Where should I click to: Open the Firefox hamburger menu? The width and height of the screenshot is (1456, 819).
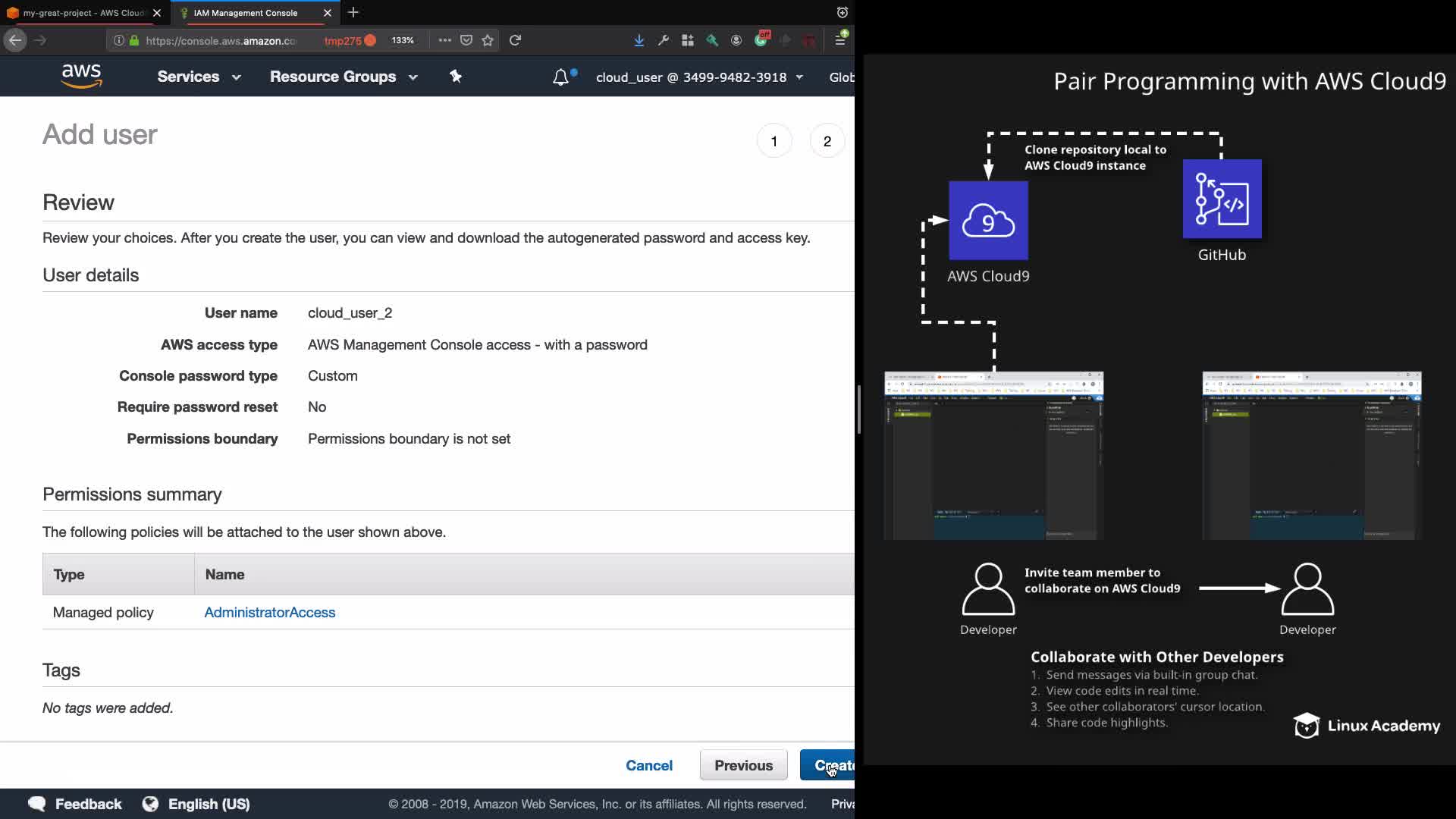840,40
